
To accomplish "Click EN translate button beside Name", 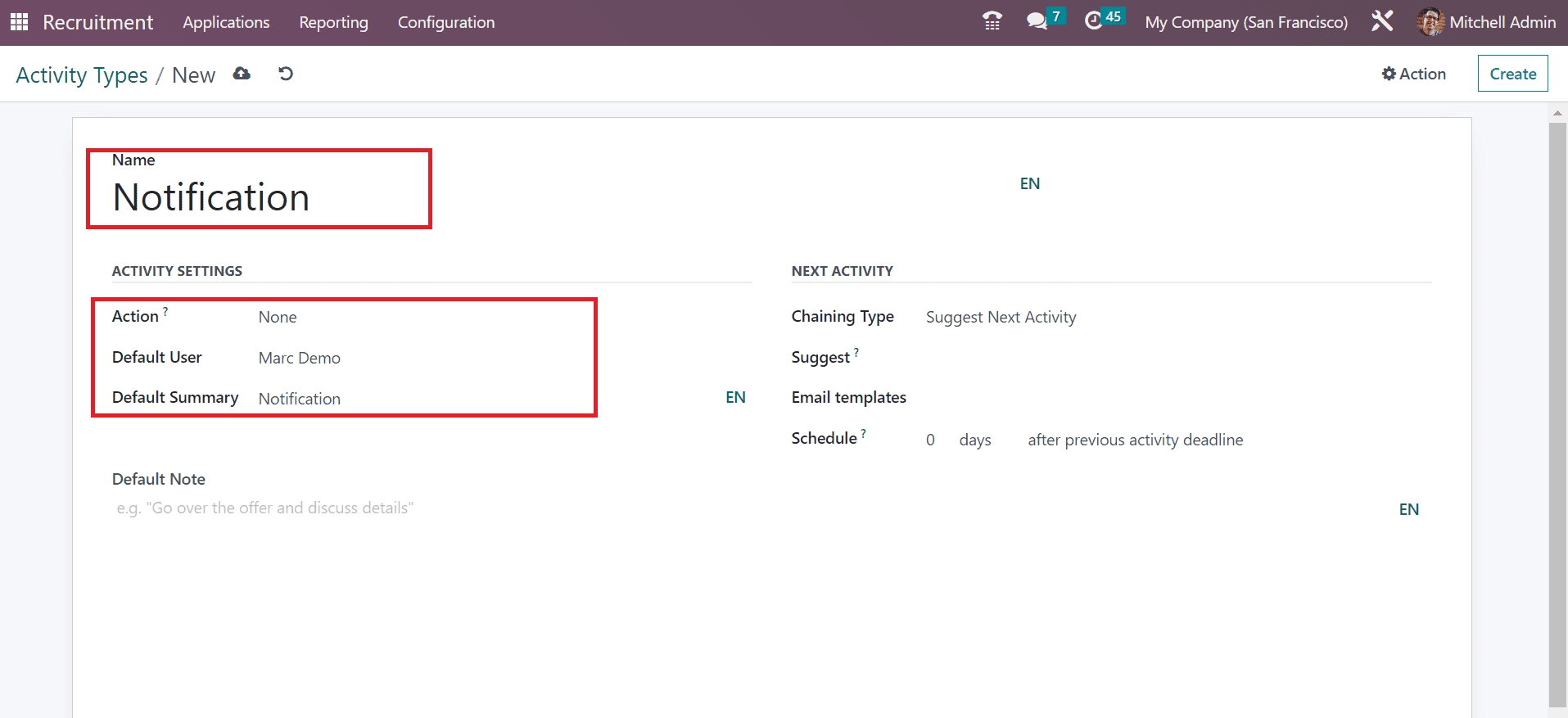I will [1029, 183].
